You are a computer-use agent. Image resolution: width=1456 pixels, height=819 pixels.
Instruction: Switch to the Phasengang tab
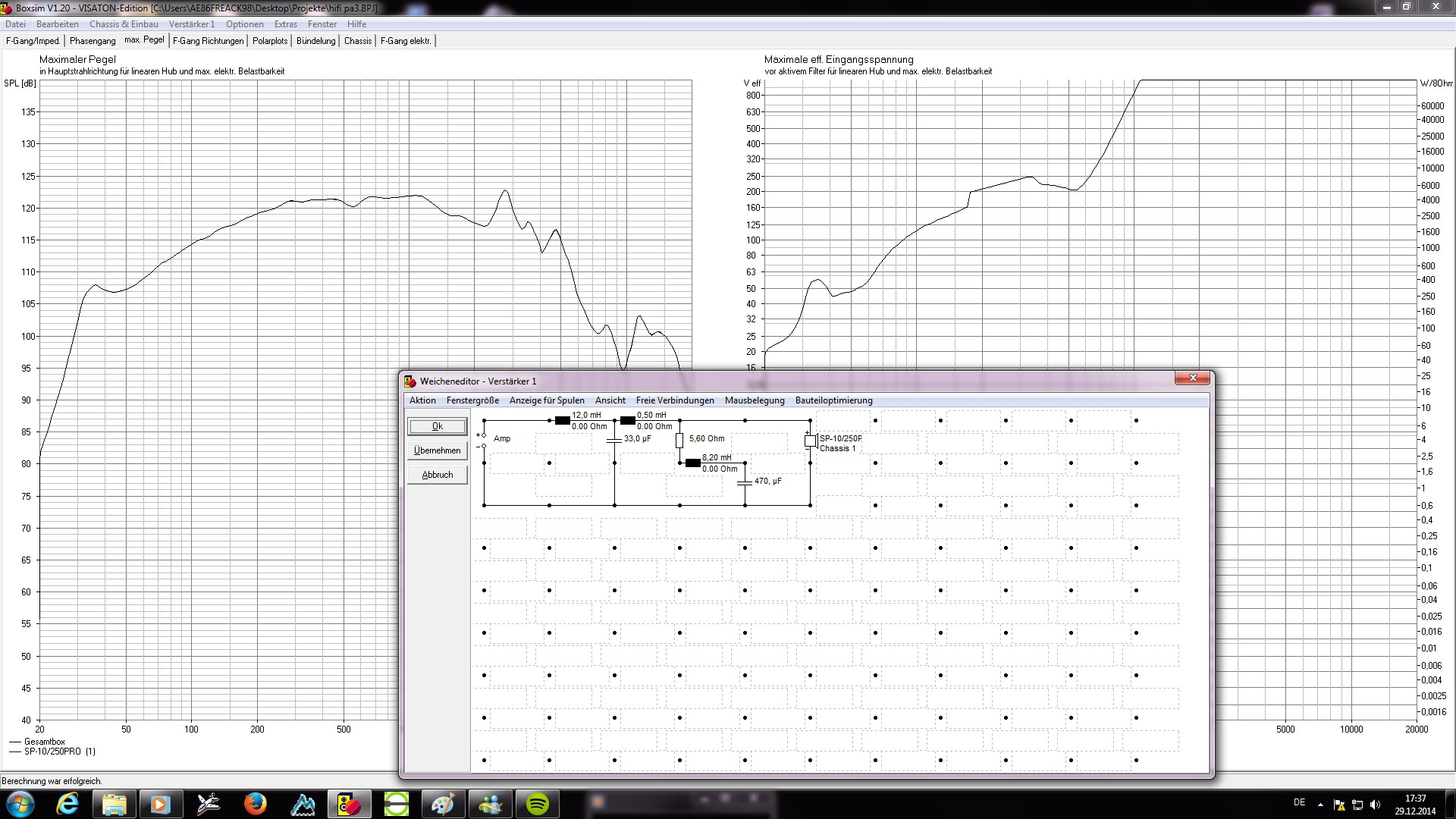(x=93, y=41)
